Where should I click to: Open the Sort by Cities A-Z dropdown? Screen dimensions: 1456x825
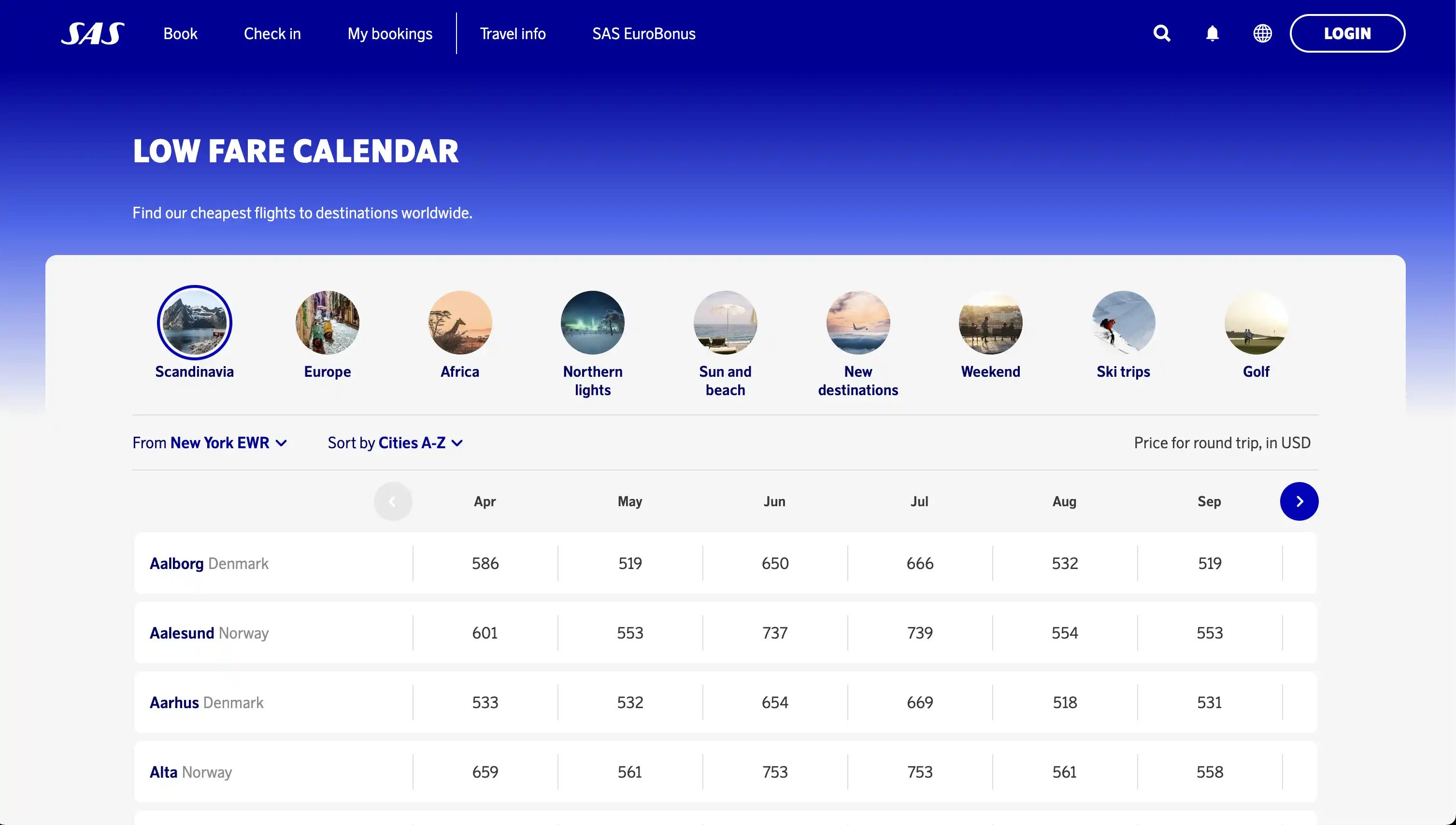point(396,442)
